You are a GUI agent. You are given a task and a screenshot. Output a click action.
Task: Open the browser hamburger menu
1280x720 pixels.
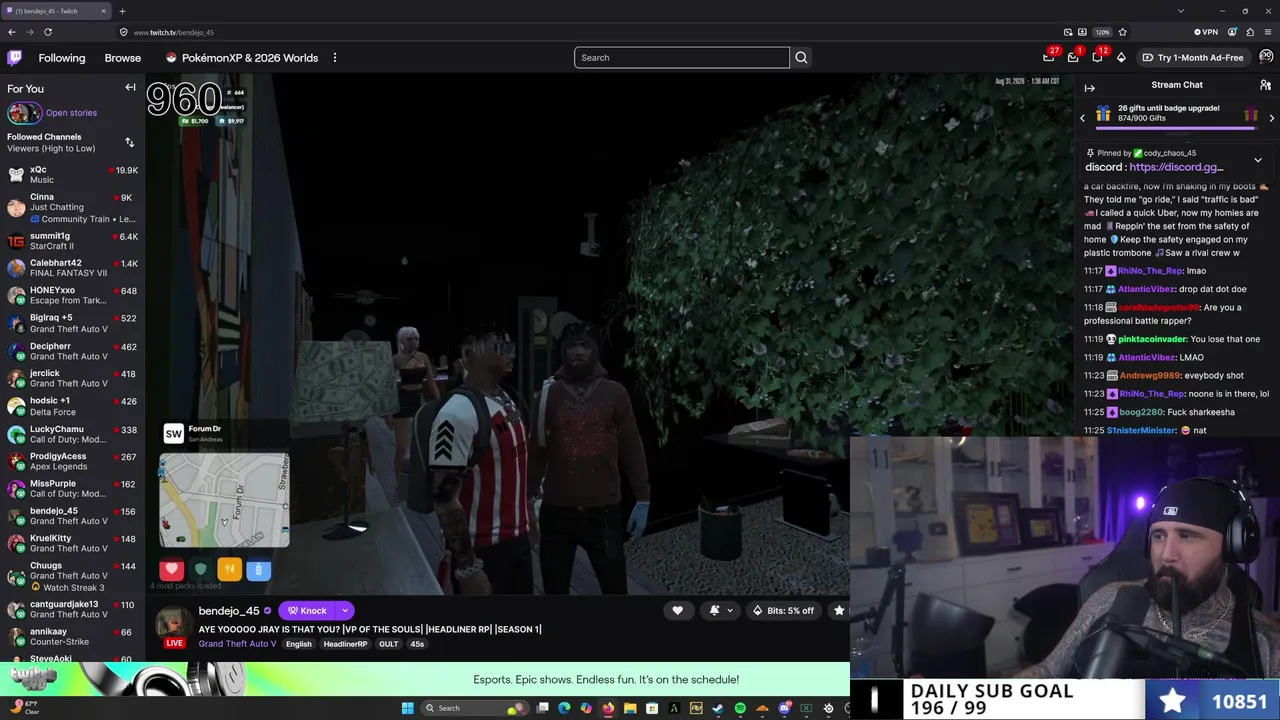tap(1266, 32)
